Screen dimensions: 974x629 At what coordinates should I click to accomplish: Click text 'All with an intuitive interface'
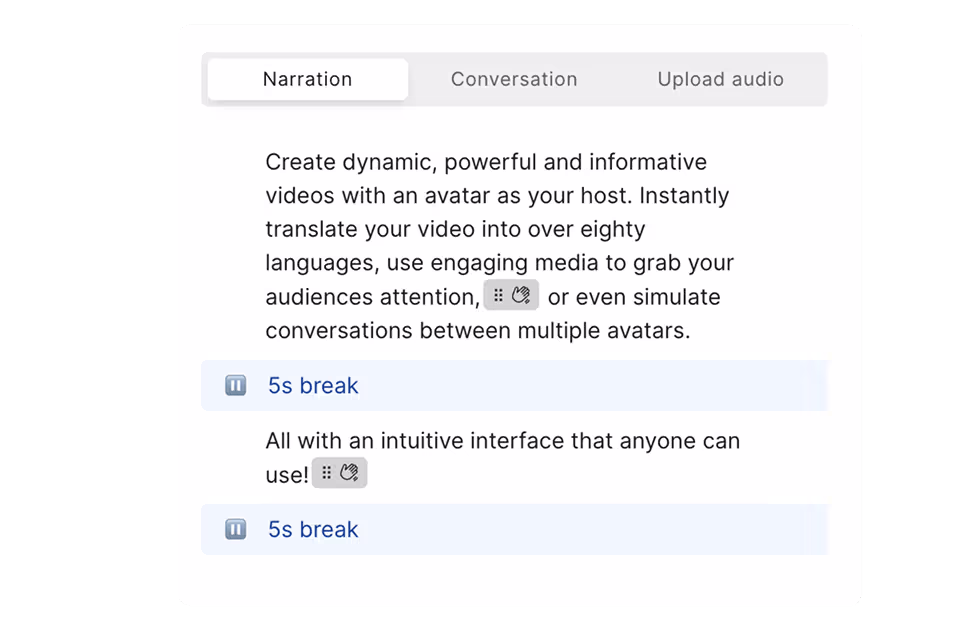415,441
